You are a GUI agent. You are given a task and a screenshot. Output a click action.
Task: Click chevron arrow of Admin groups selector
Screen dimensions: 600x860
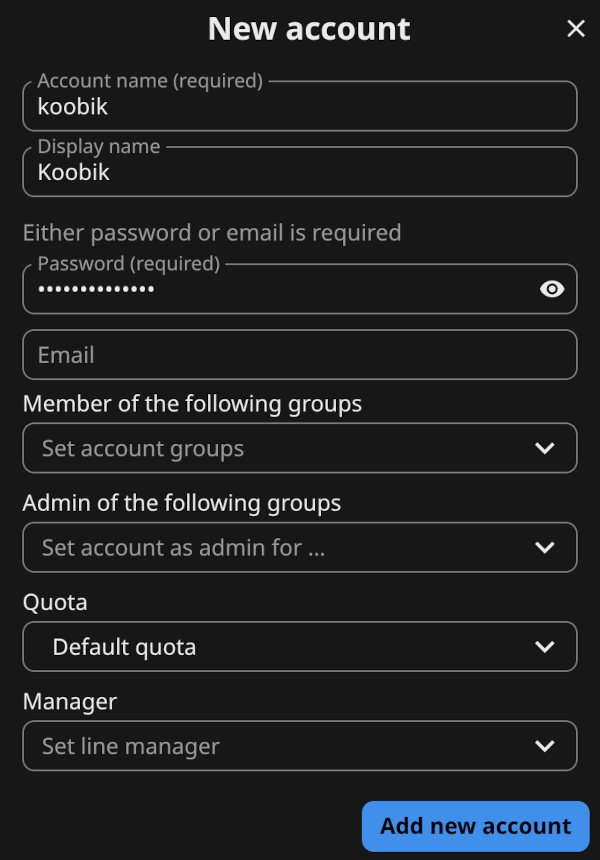pos(545,547)
